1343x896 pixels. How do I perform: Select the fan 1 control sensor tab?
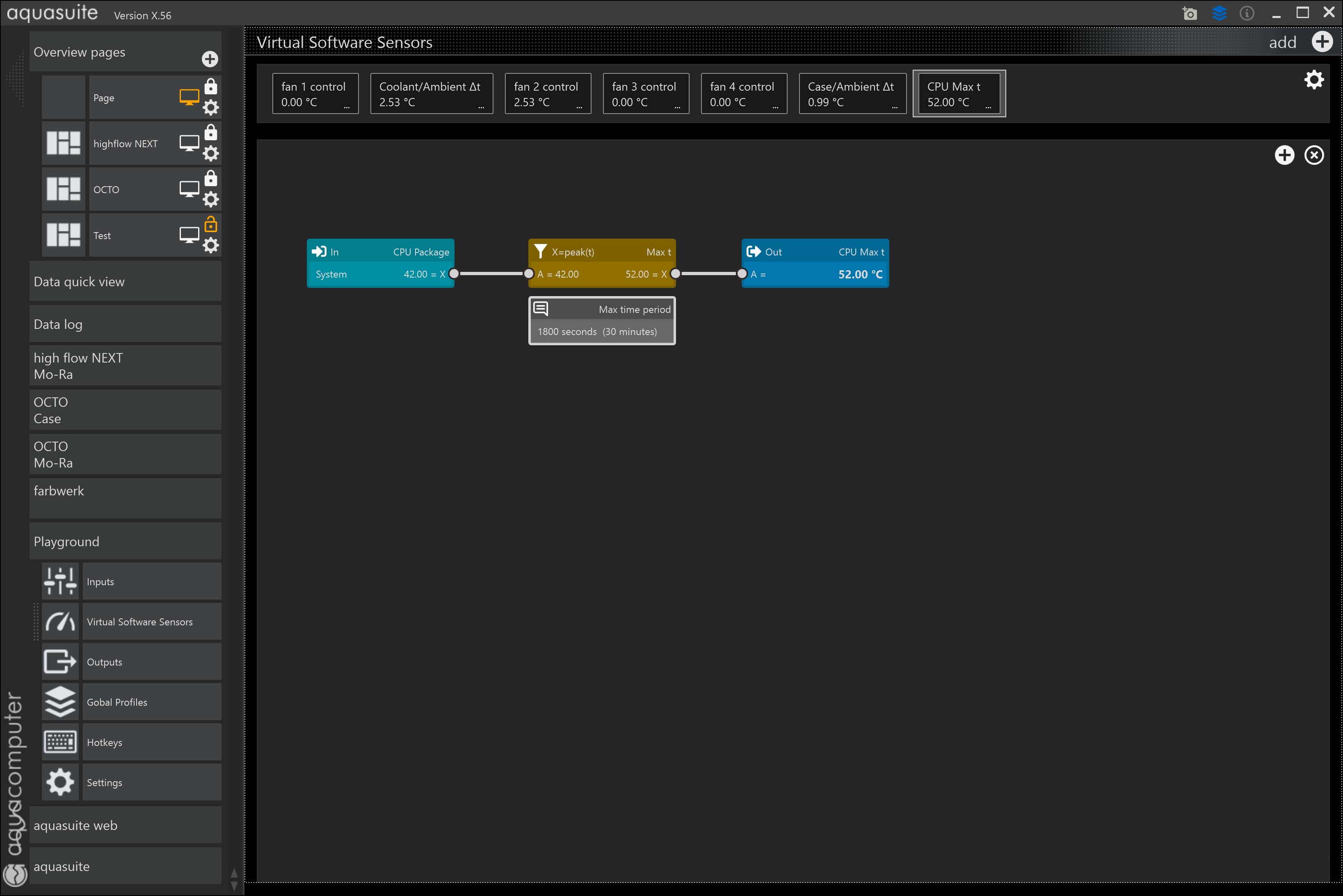315,94
